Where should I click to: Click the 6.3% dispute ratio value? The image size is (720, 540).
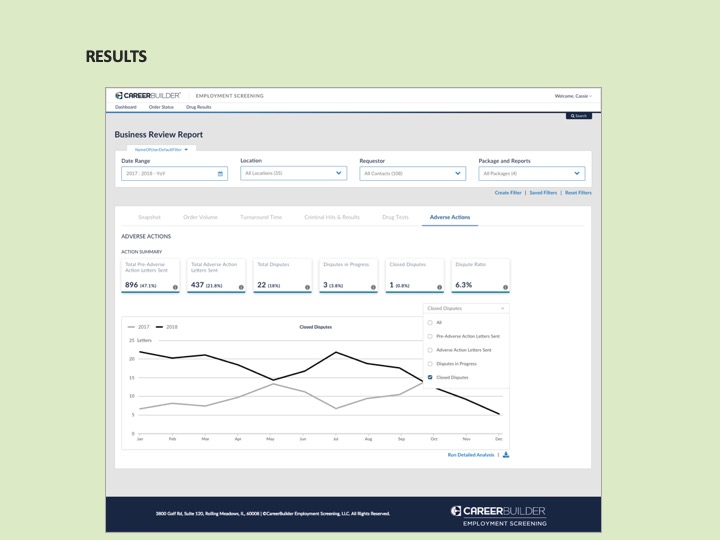click(463, 285)
